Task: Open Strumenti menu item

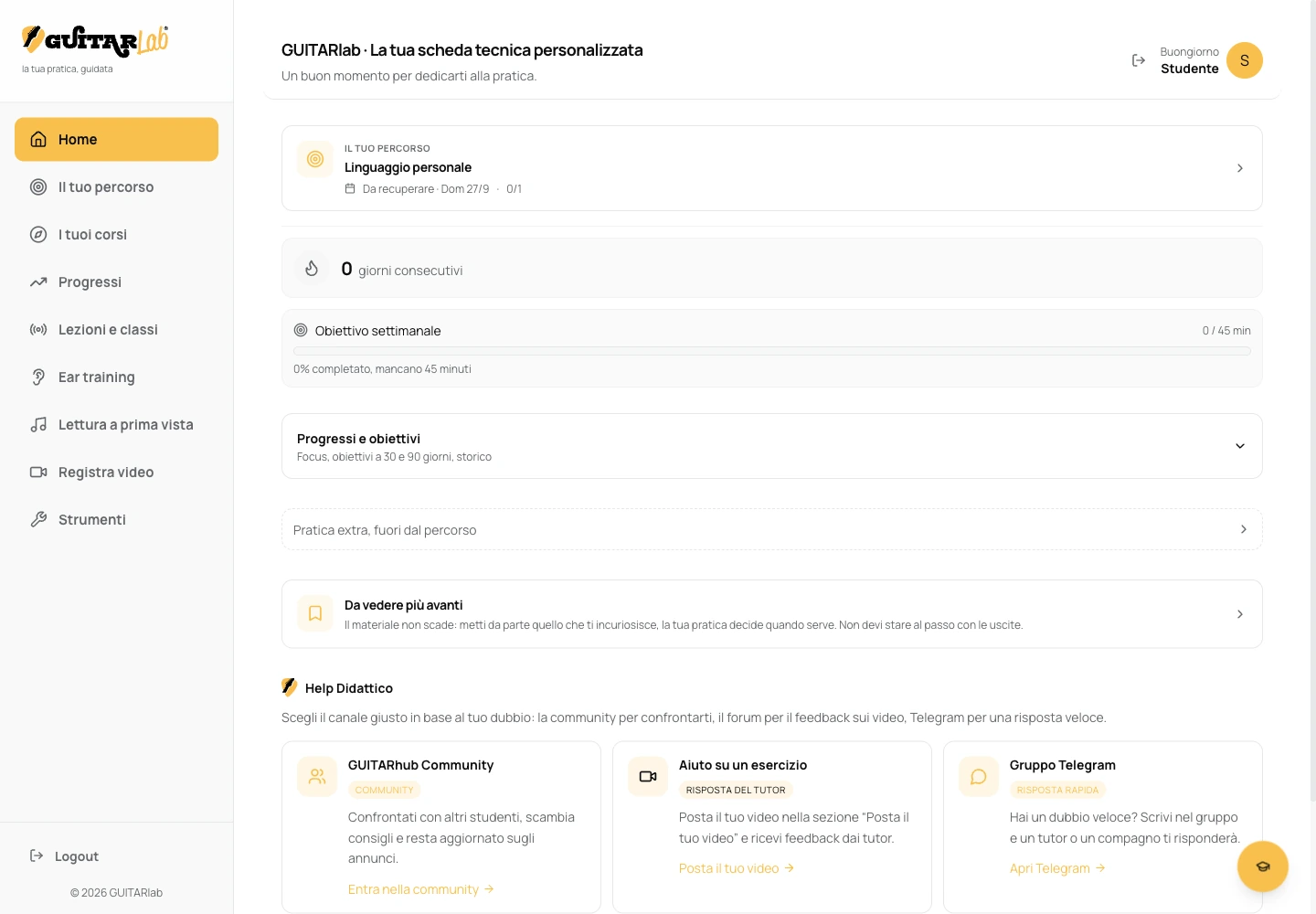Action: [x=116, y=519]
